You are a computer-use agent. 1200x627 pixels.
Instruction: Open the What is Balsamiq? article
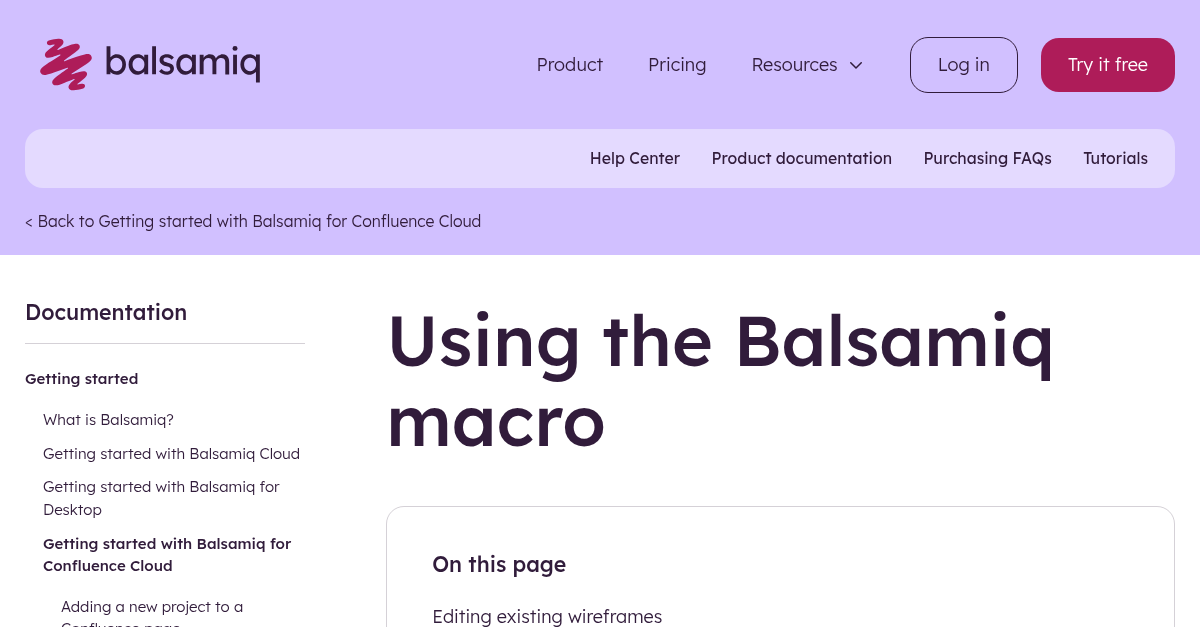point(108,419)
